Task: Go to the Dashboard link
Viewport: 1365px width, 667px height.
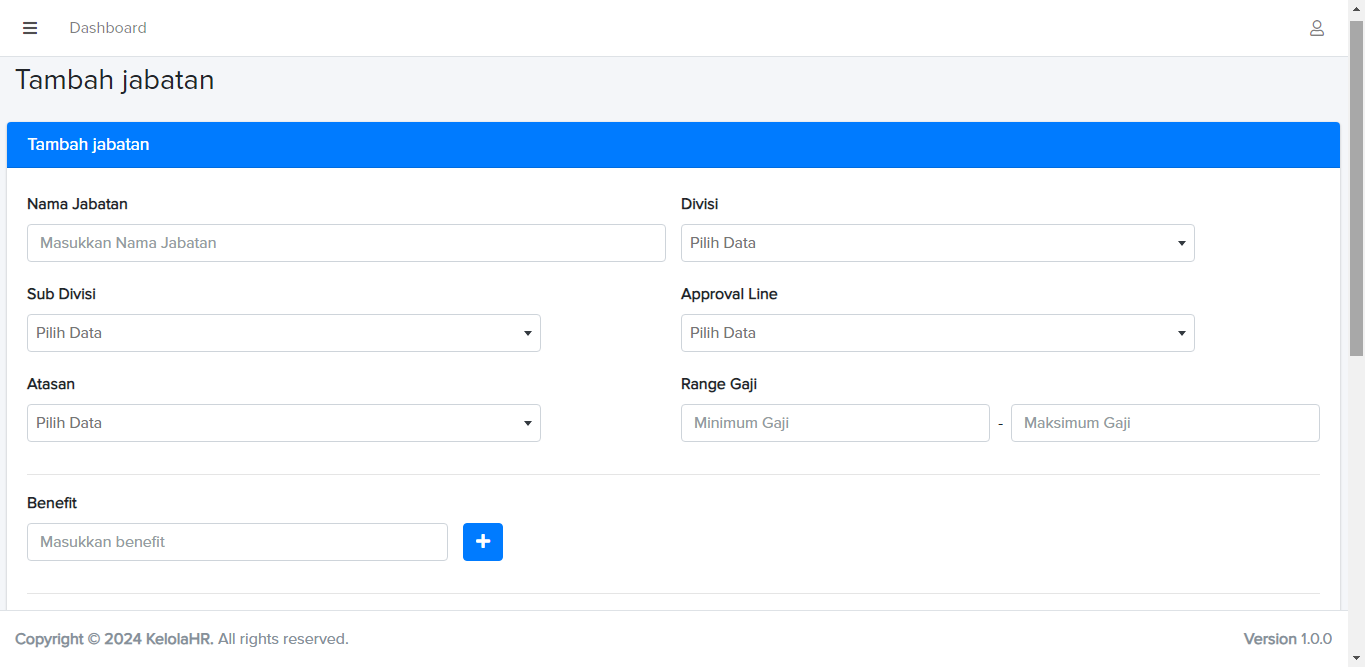Action: [x=108, y=28]
